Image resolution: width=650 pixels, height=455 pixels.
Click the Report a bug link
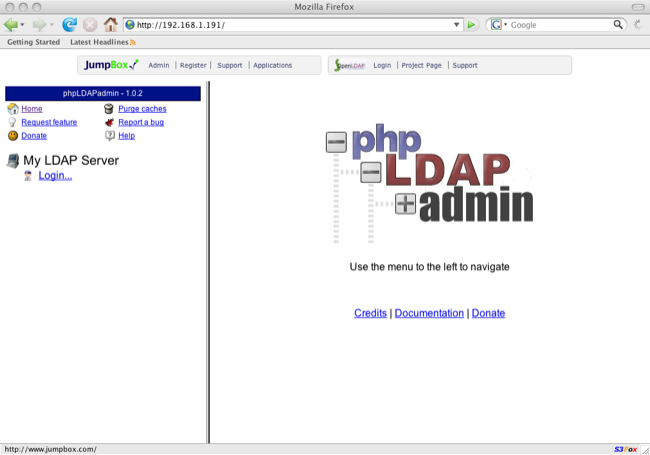click(141, 122)
